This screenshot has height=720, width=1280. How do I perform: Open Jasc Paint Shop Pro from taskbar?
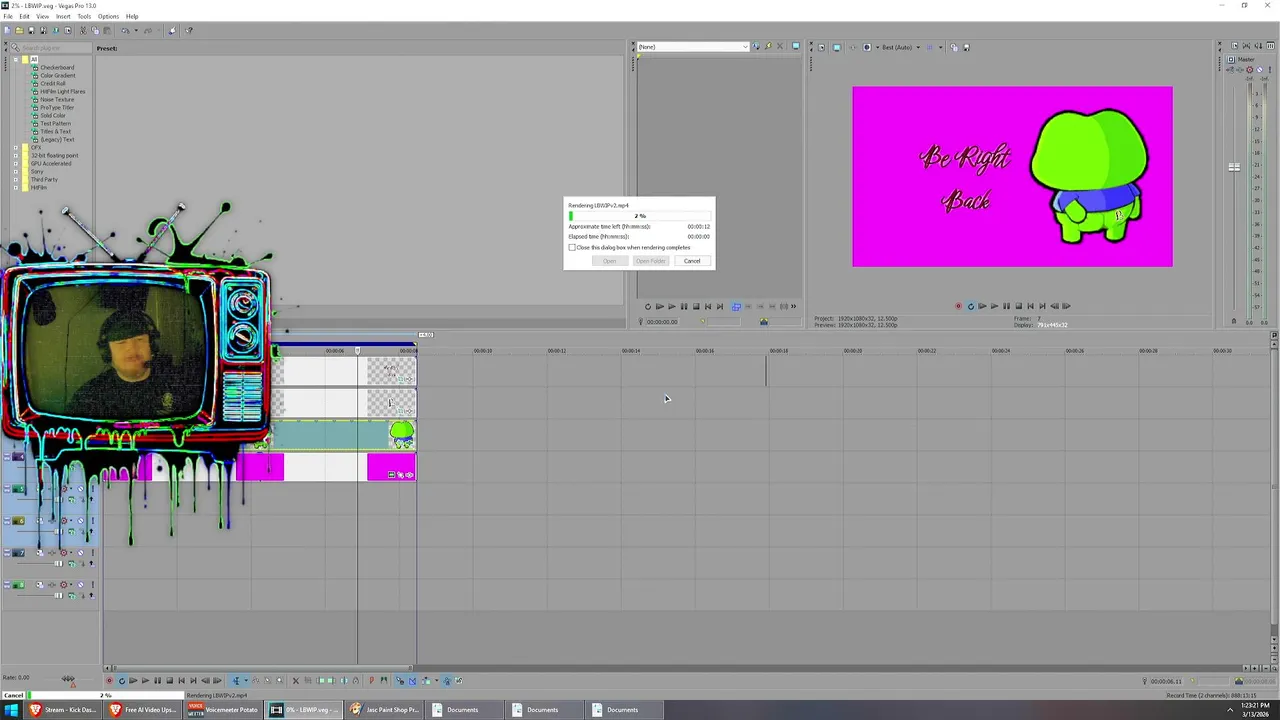point(383,709)
